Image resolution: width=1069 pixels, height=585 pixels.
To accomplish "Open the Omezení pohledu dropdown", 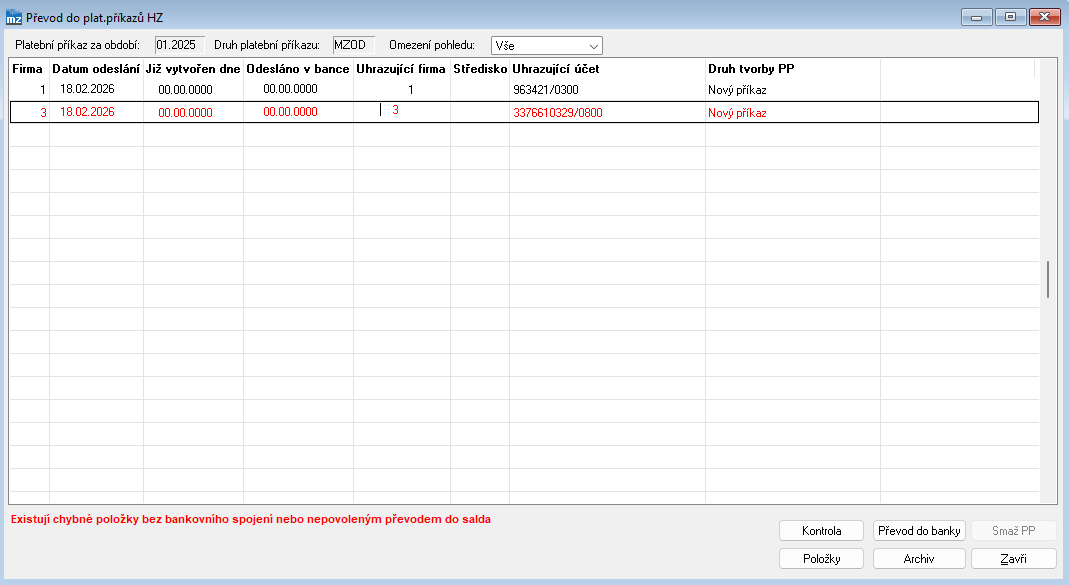I will (546, 45).
